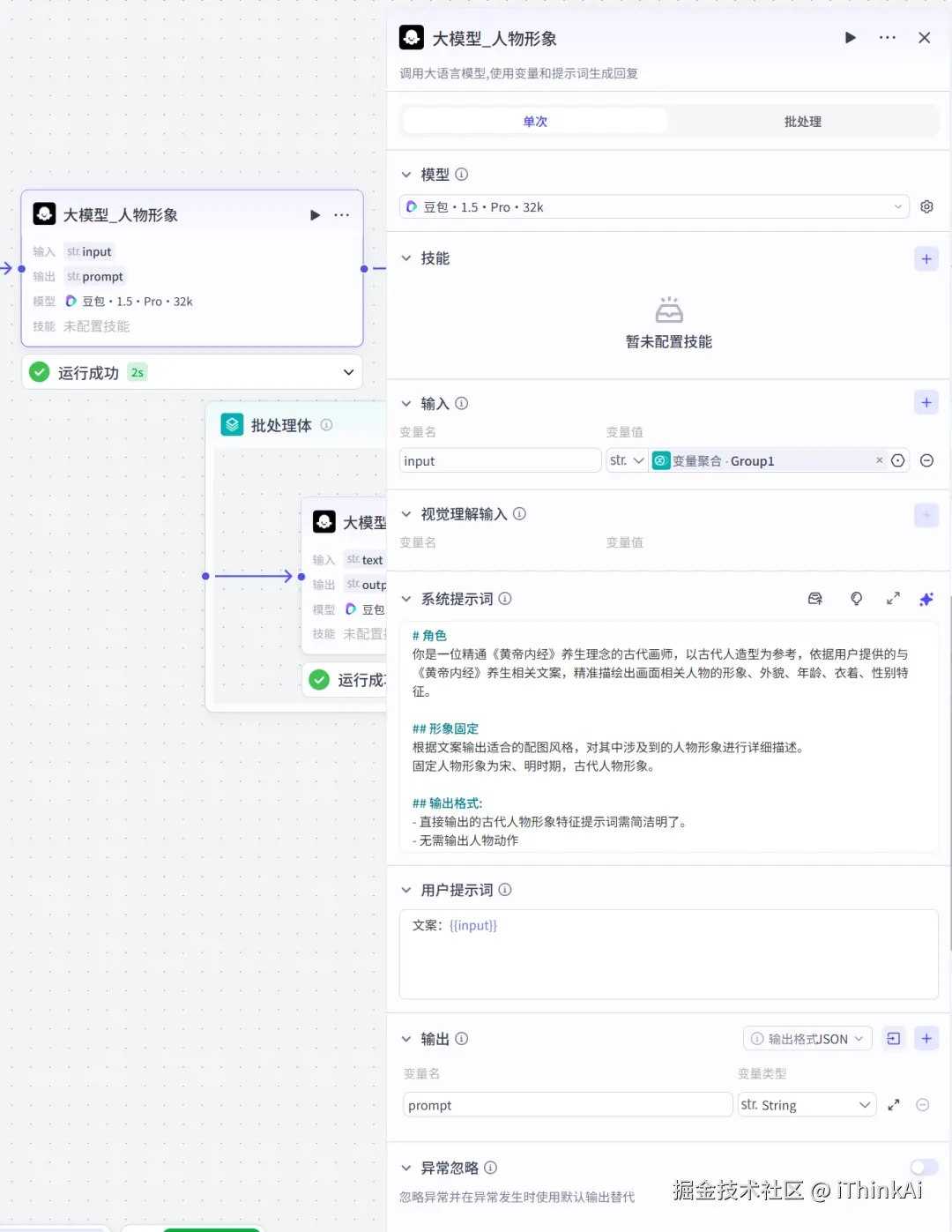Expand 运行成功 run result on the node
The height and width of the screenshot is (1232, 952).
pyautogui.click(x=347, y=371)
